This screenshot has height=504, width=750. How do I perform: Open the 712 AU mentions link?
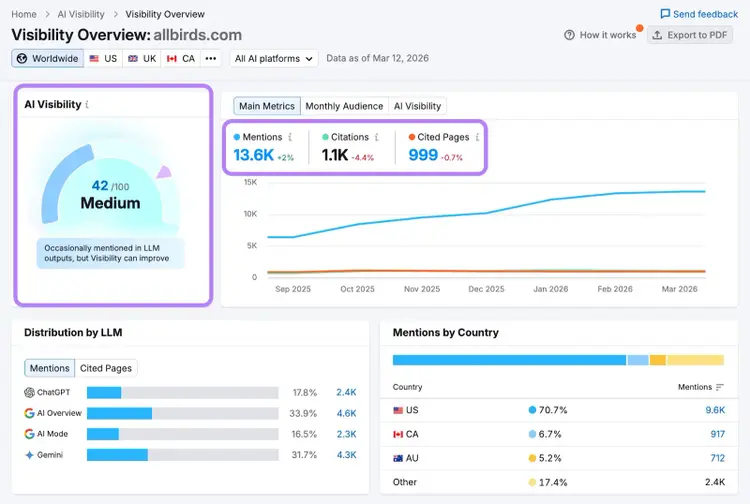point(717,458)
